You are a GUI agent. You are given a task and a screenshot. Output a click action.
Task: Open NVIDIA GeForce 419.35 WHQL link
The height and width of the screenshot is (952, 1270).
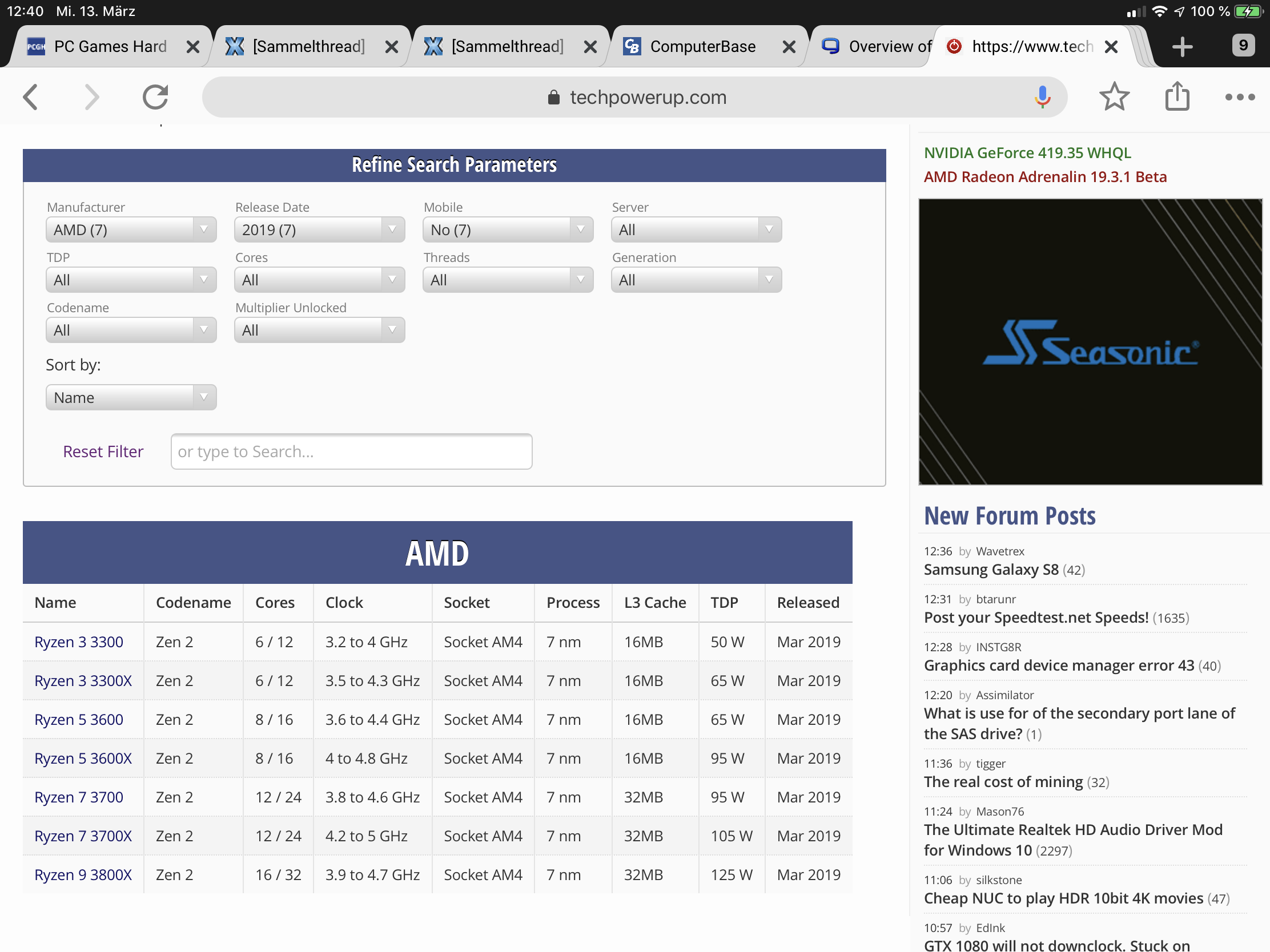[x=1027, y=152]
